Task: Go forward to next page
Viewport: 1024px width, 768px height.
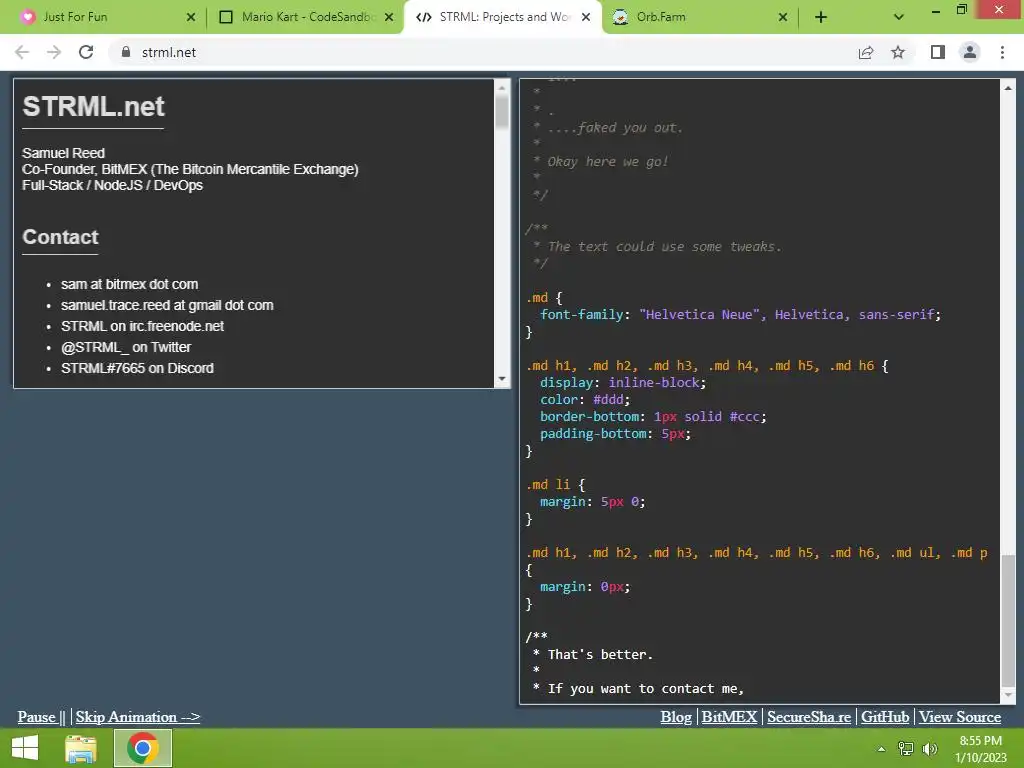Action: [x=54, y=52]
